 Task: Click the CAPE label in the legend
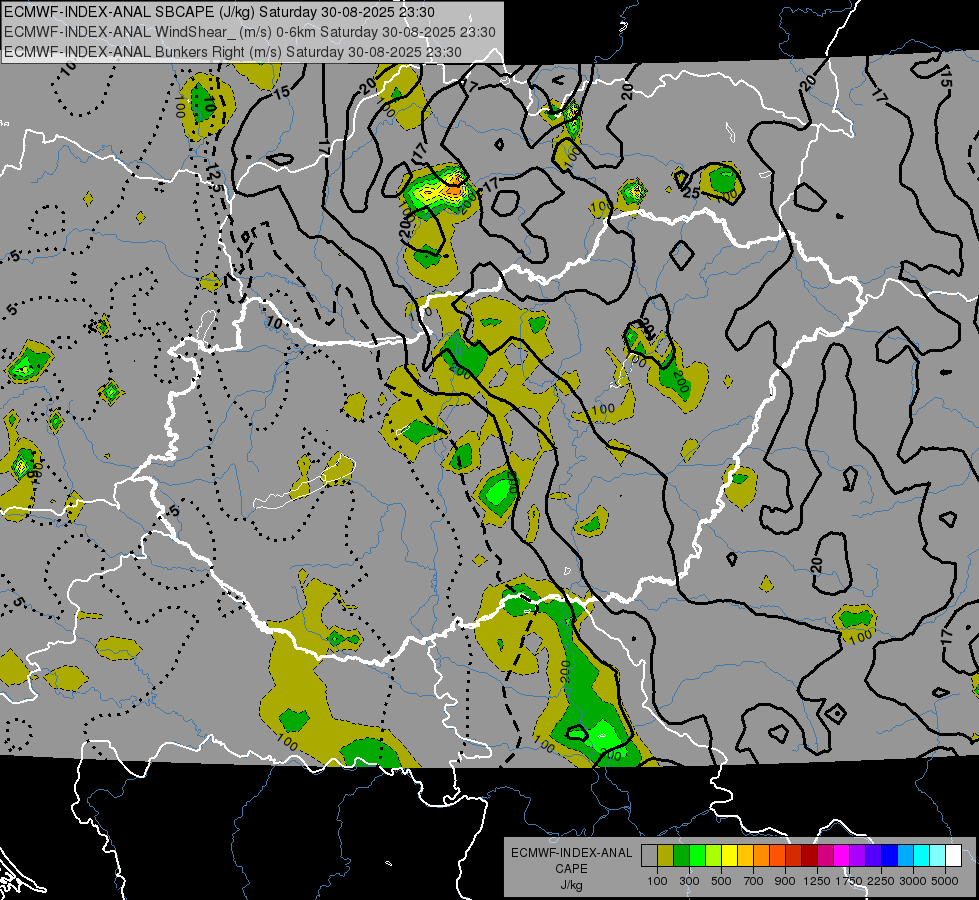pos(571,869)
